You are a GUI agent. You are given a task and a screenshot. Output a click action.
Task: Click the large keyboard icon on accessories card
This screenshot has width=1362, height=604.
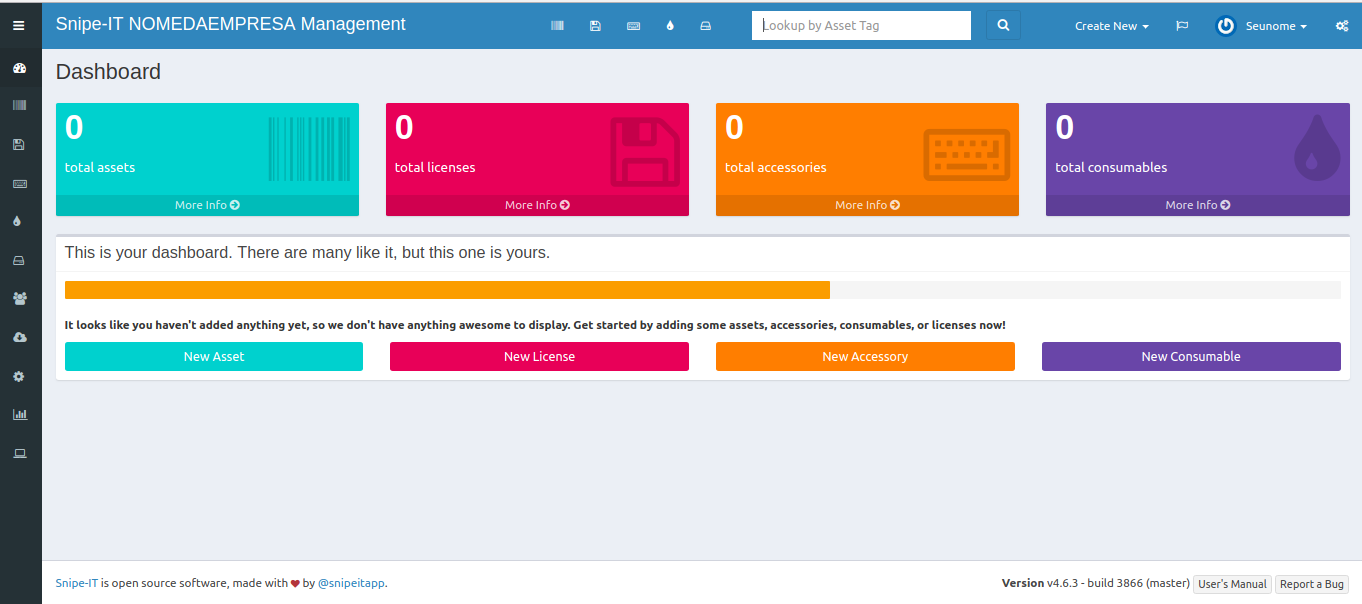click(967, 154)
